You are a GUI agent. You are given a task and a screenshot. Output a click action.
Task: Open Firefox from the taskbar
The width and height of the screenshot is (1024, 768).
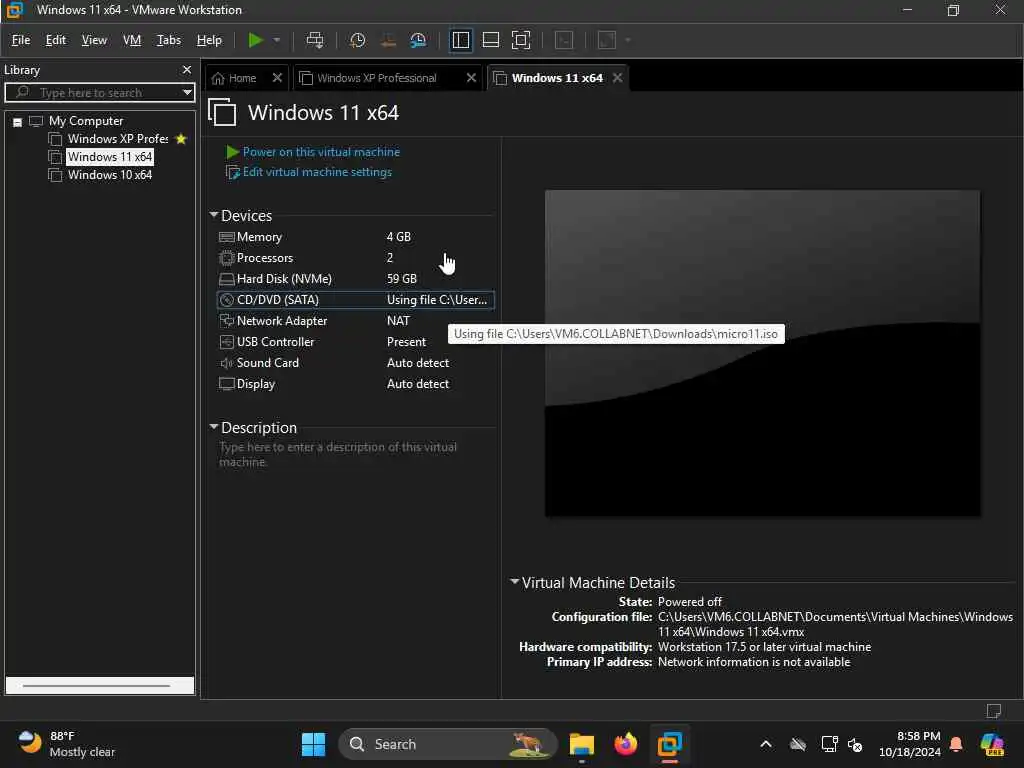click(x=626, y=744)
